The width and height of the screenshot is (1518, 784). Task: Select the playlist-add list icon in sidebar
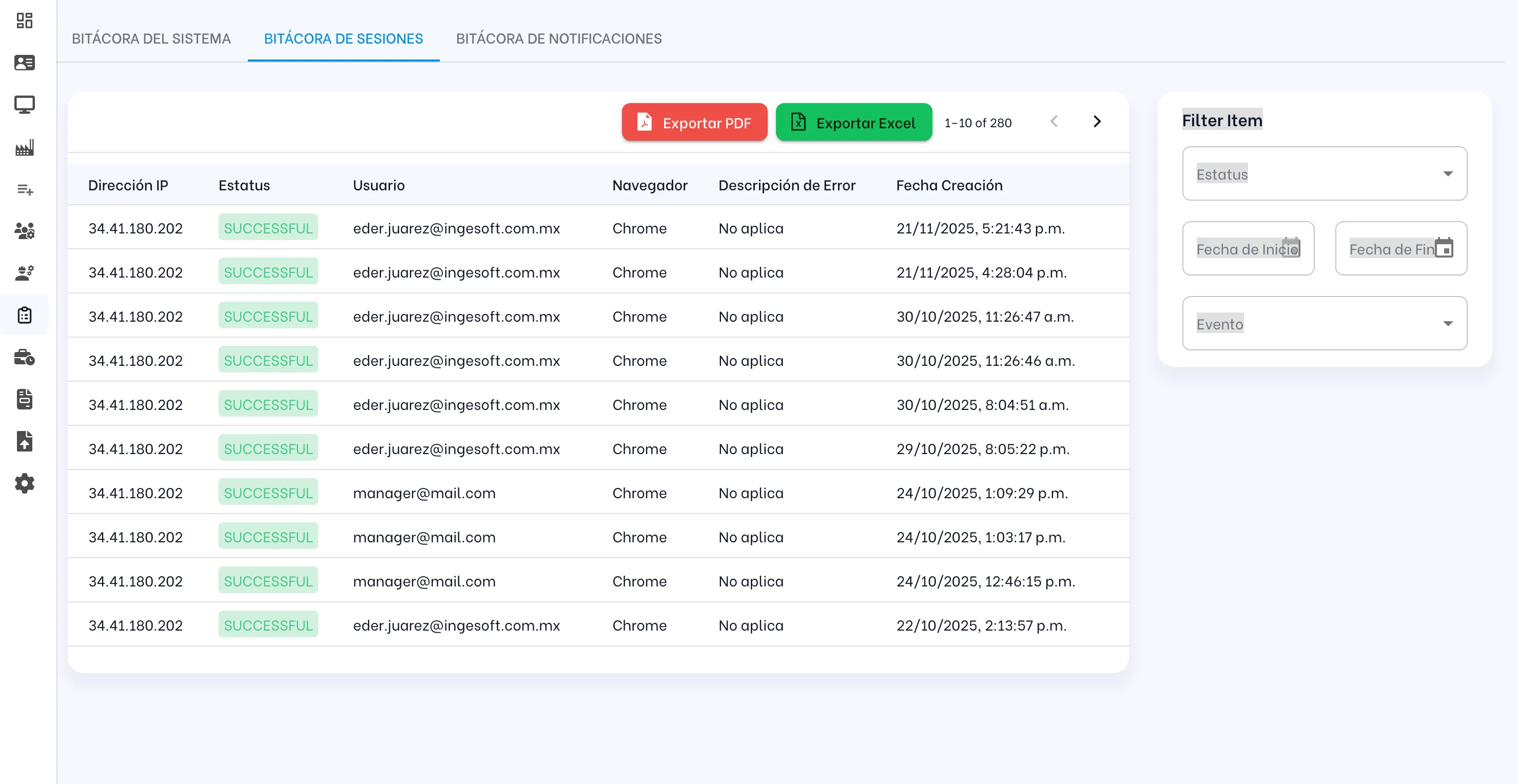[24, 190]
